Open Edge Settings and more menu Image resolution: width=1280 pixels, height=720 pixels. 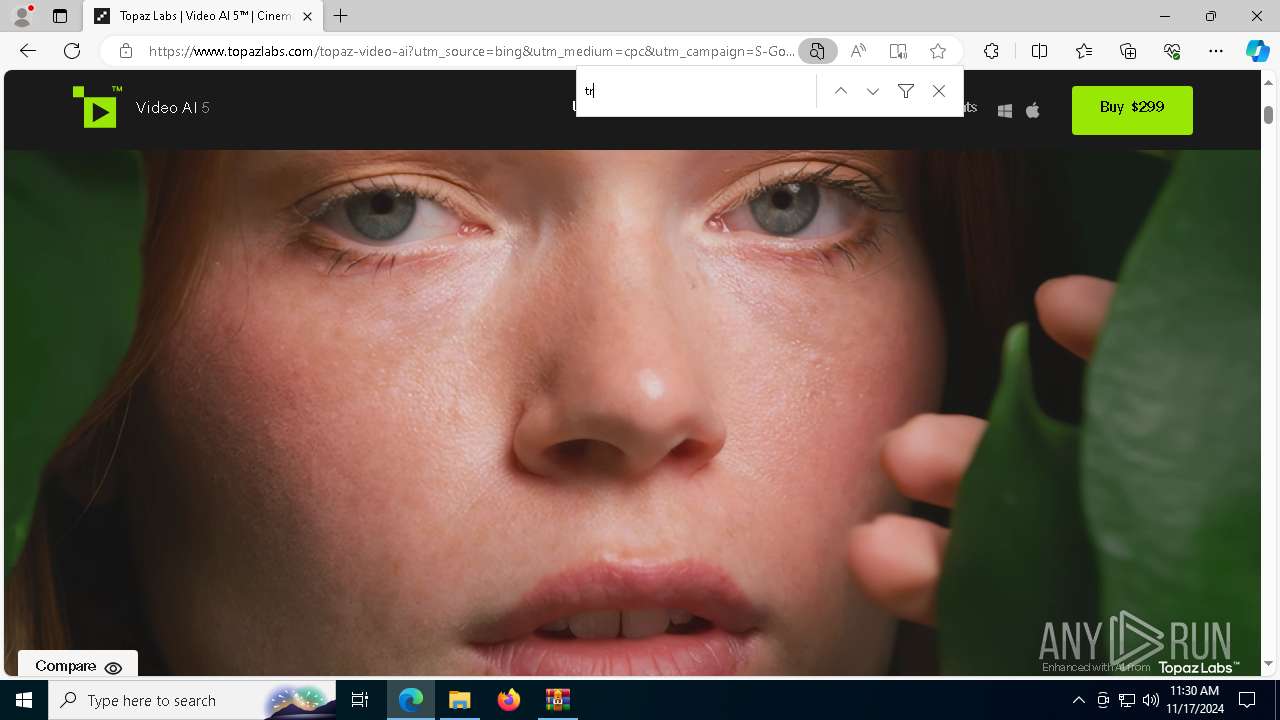tap(1216, 51)
